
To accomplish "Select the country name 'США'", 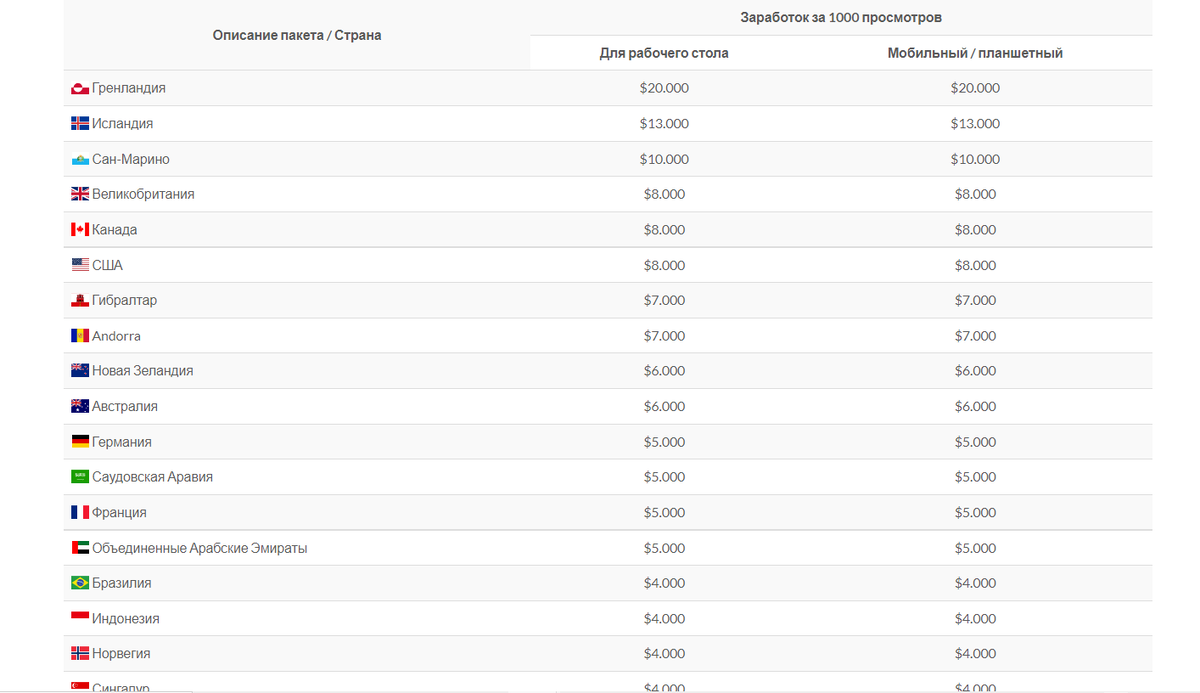I will pos(107,266).
